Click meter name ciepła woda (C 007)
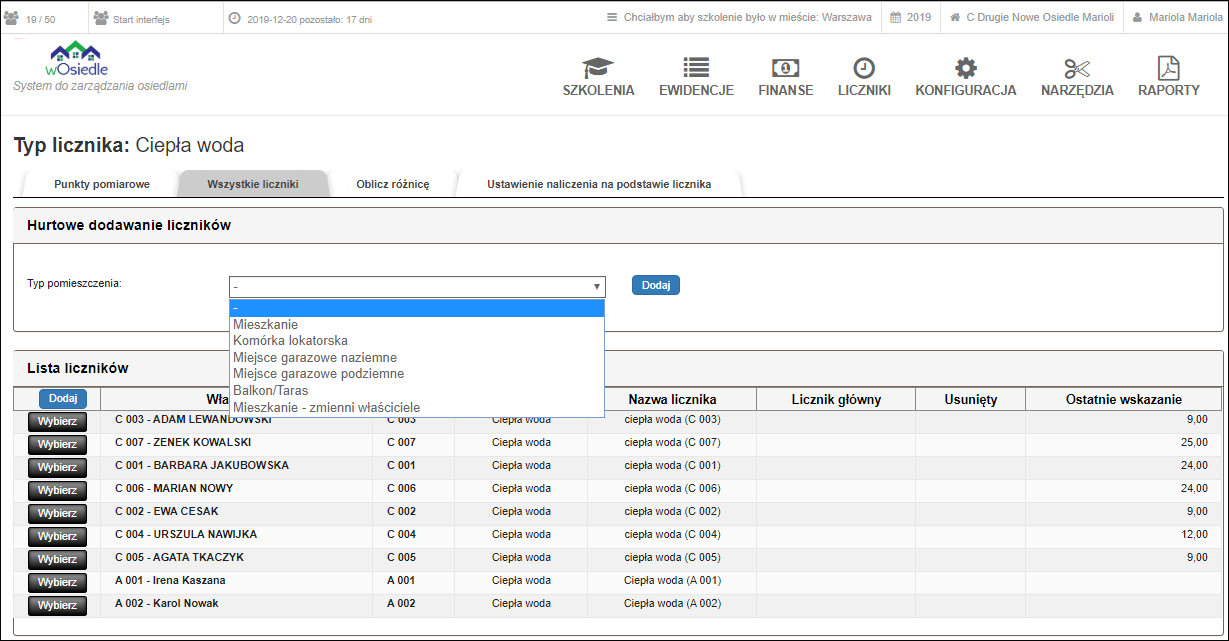 pyautogui.click(x=672, y=442)
